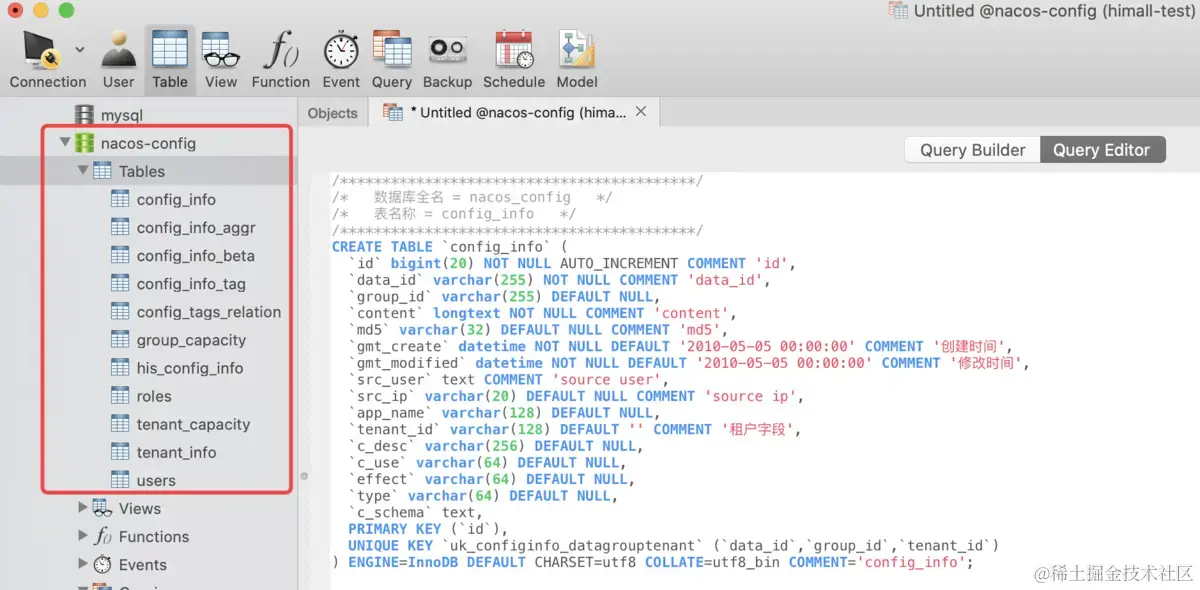Click the users table icon
This screenshot has height=590, width=1200.
tap(120, 479)
